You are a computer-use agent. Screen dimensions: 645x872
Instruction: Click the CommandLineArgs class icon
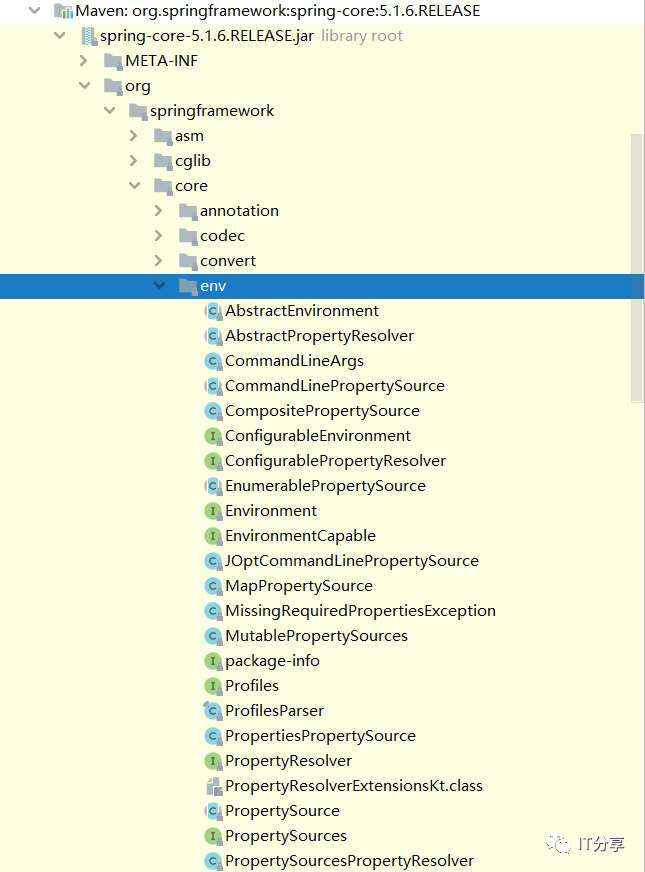click(213, 361)
